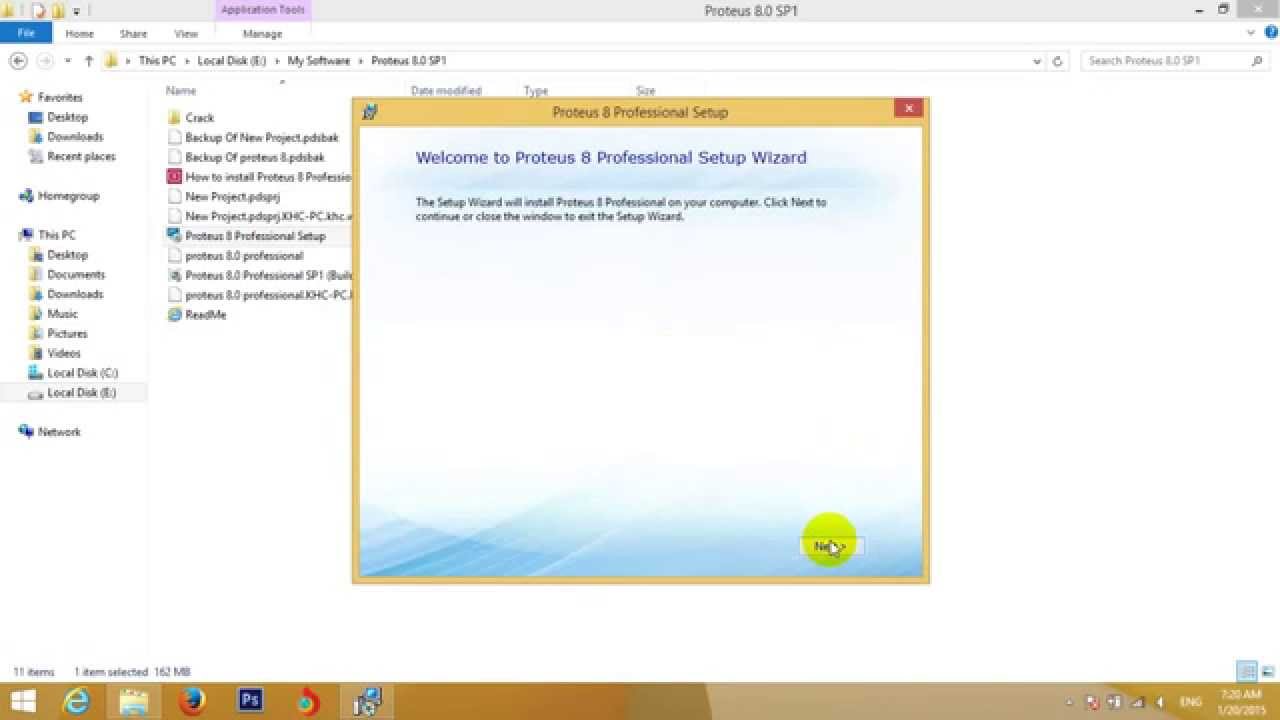The image size is (1280, 720).
Task: Switch to the View ribbon tab
Action: 186,33
